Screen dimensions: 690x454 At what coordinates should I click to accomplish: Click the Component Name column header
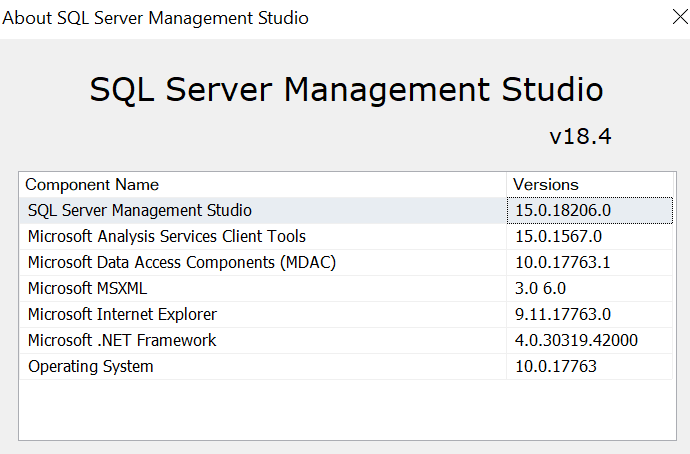point(263,185)
